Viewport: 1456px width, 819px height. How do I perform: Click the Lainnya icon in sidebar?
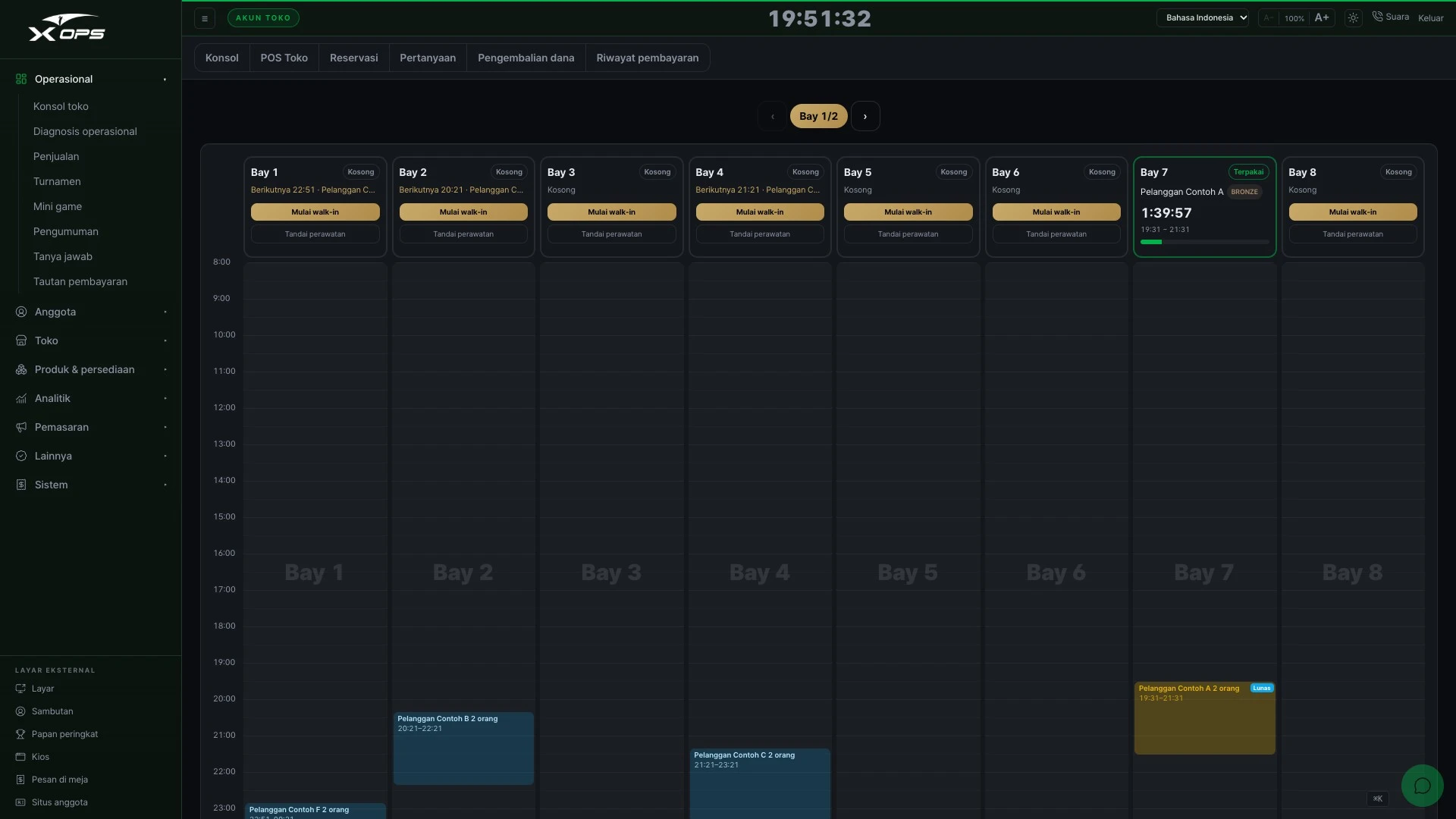pos(21,456)
